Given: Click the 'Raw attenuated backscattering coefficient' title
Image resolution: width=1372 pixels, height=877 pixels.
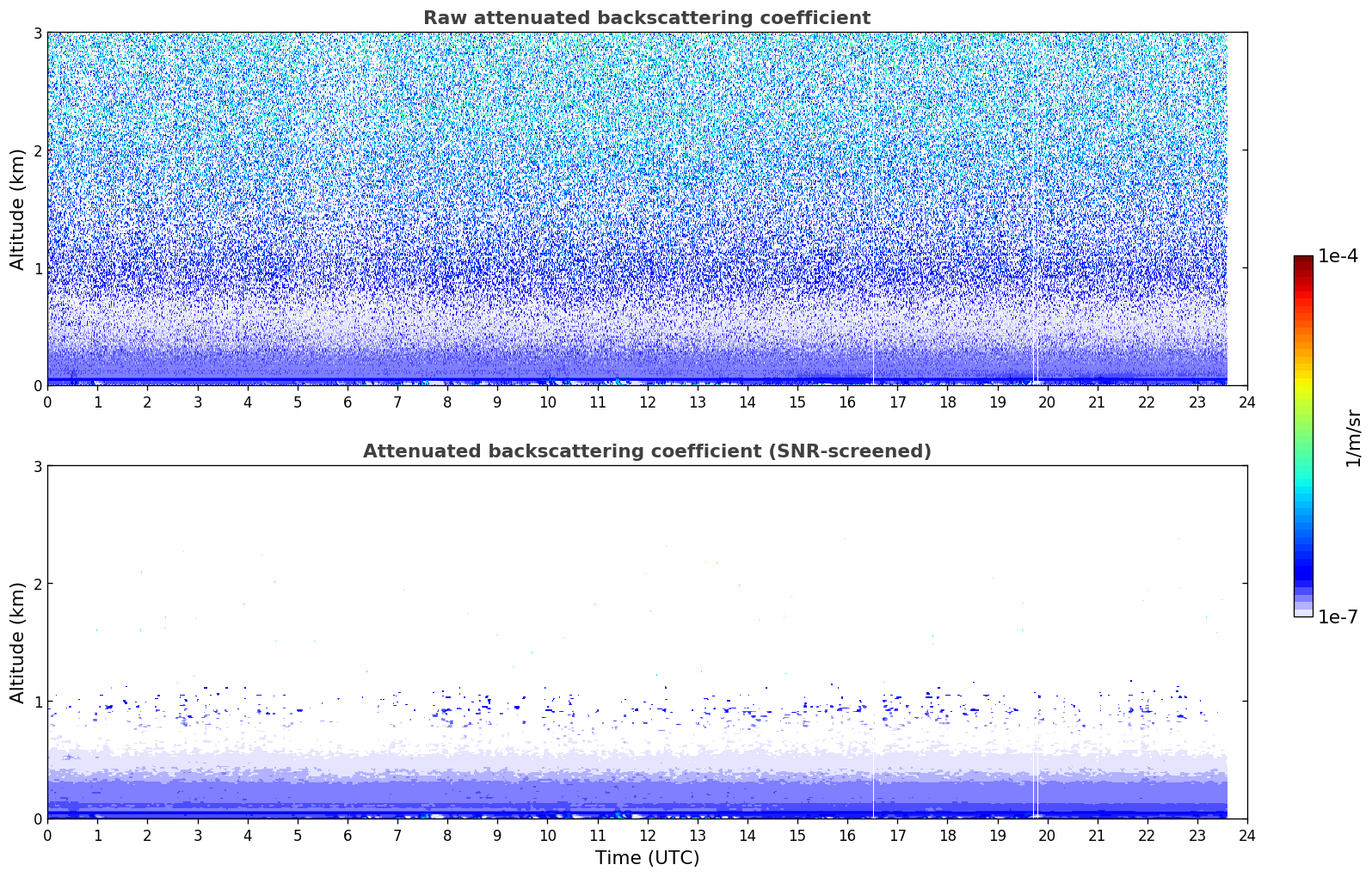Looking at the screenshot, I should pyautogui.click(x=646, y=18).
